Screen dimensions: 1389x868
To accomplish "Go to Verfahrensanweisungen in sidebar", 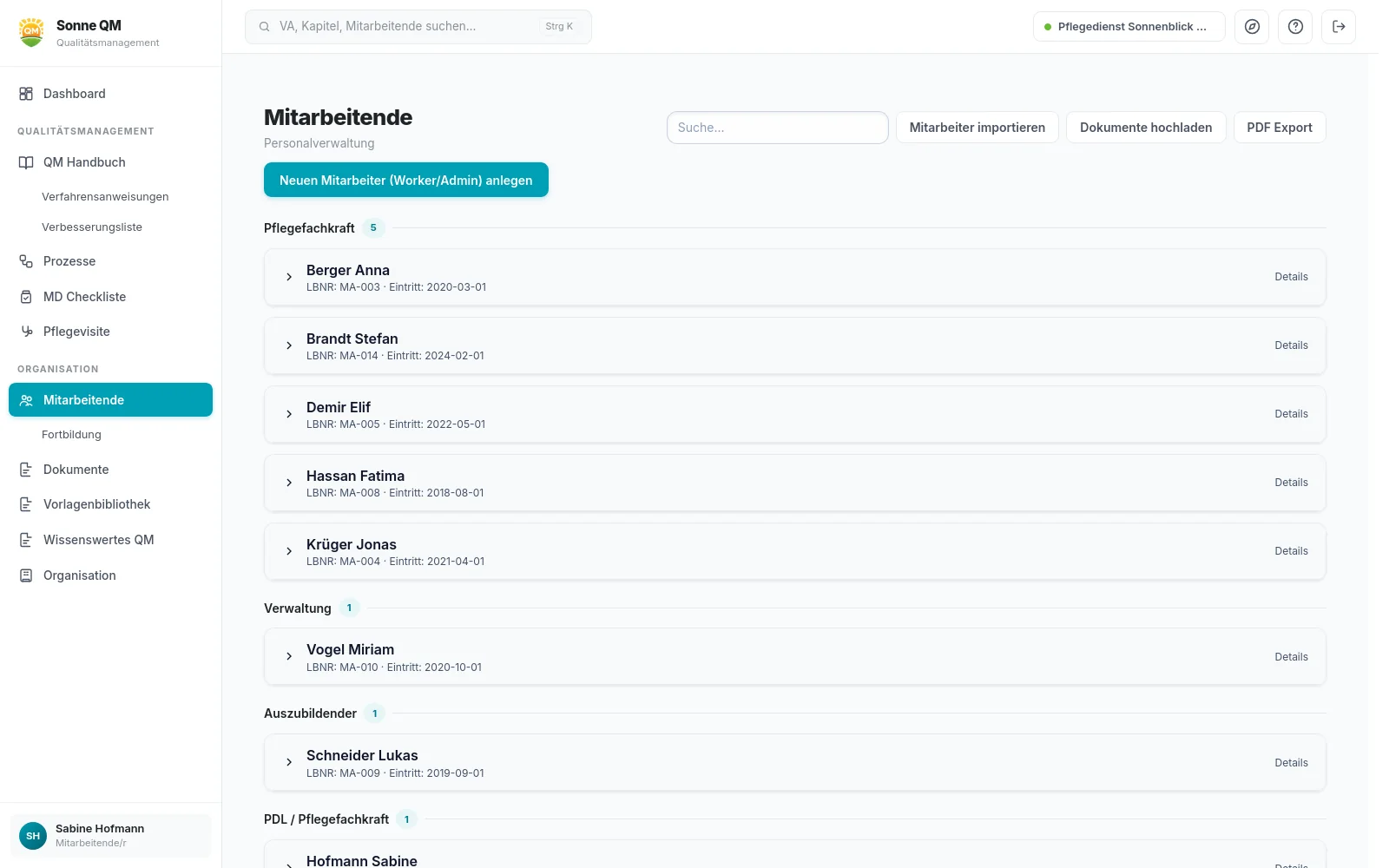I will point(105,197).
